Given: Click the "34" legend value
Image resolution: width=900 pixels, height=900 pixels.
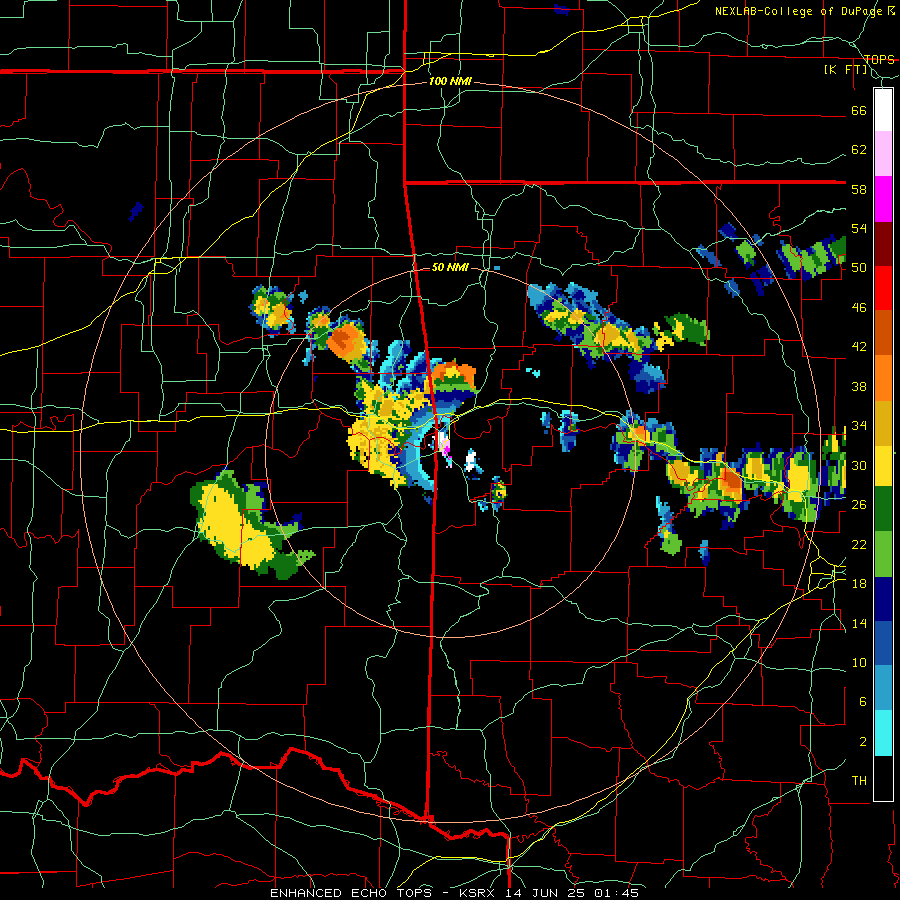Looking at the screenshot, I should tap(859, 426).
